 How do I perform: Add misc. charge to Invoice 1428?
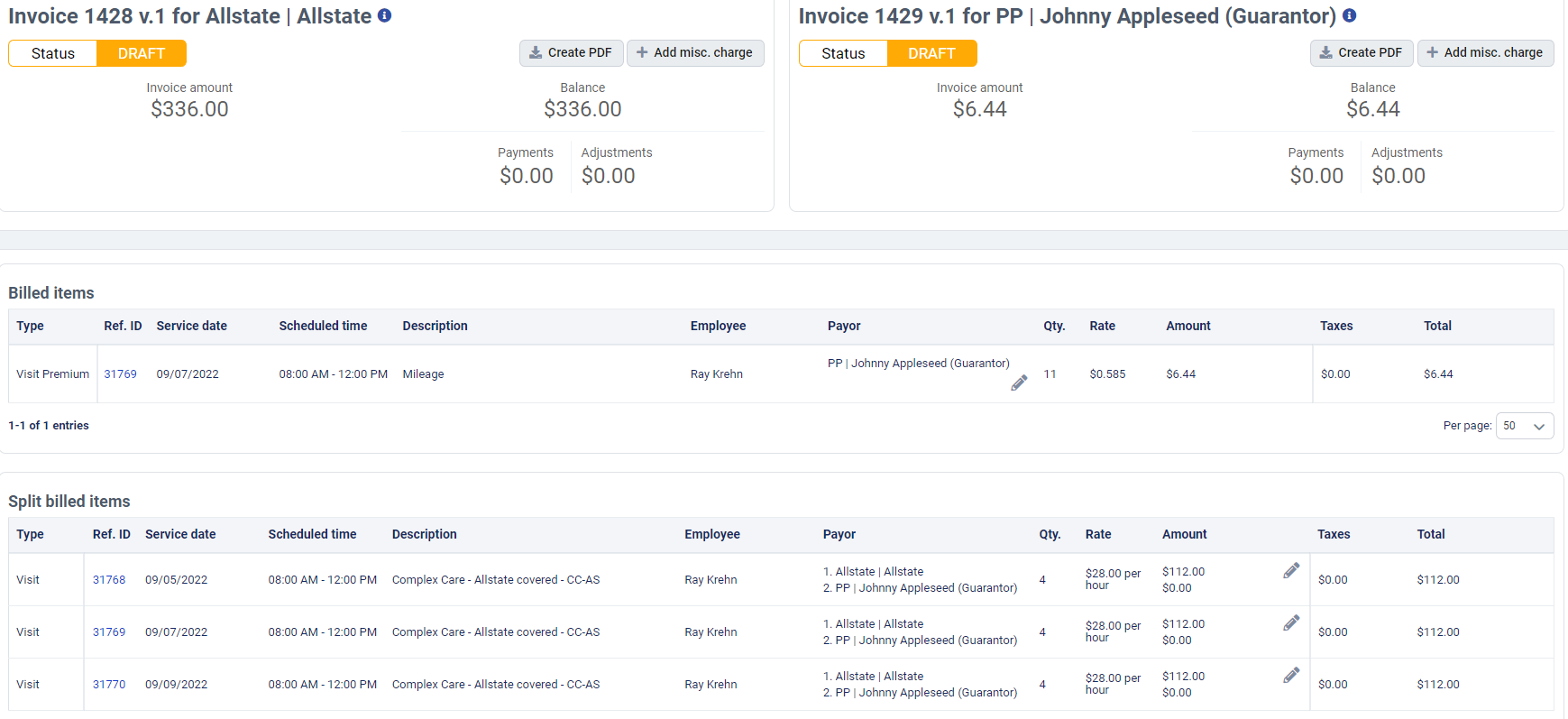pyautogui.click(x=694, y=53)
